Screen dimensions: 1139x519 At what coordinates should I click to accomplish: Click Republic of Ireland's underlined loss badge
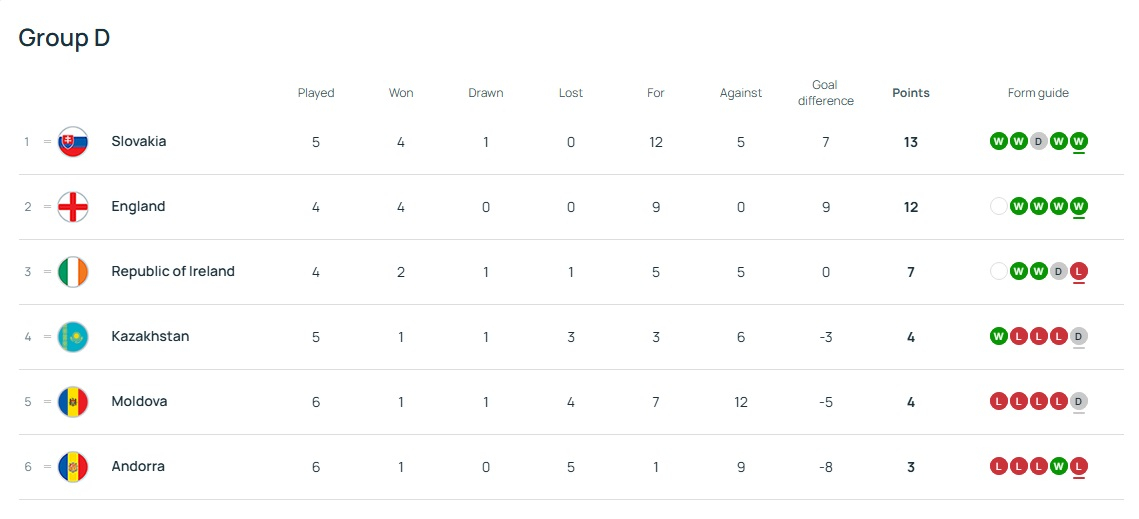click(1078, 271)
